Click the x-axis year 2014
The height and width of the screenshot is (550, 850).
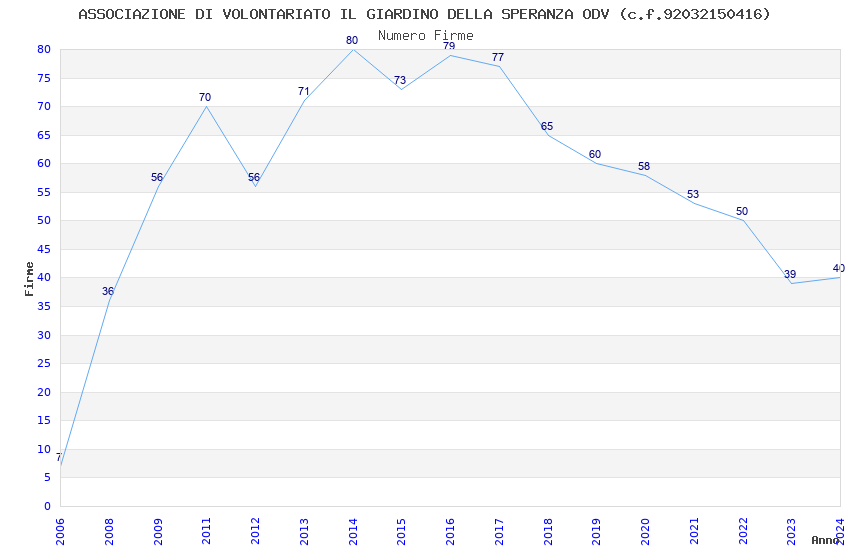(x=352, y=532)
